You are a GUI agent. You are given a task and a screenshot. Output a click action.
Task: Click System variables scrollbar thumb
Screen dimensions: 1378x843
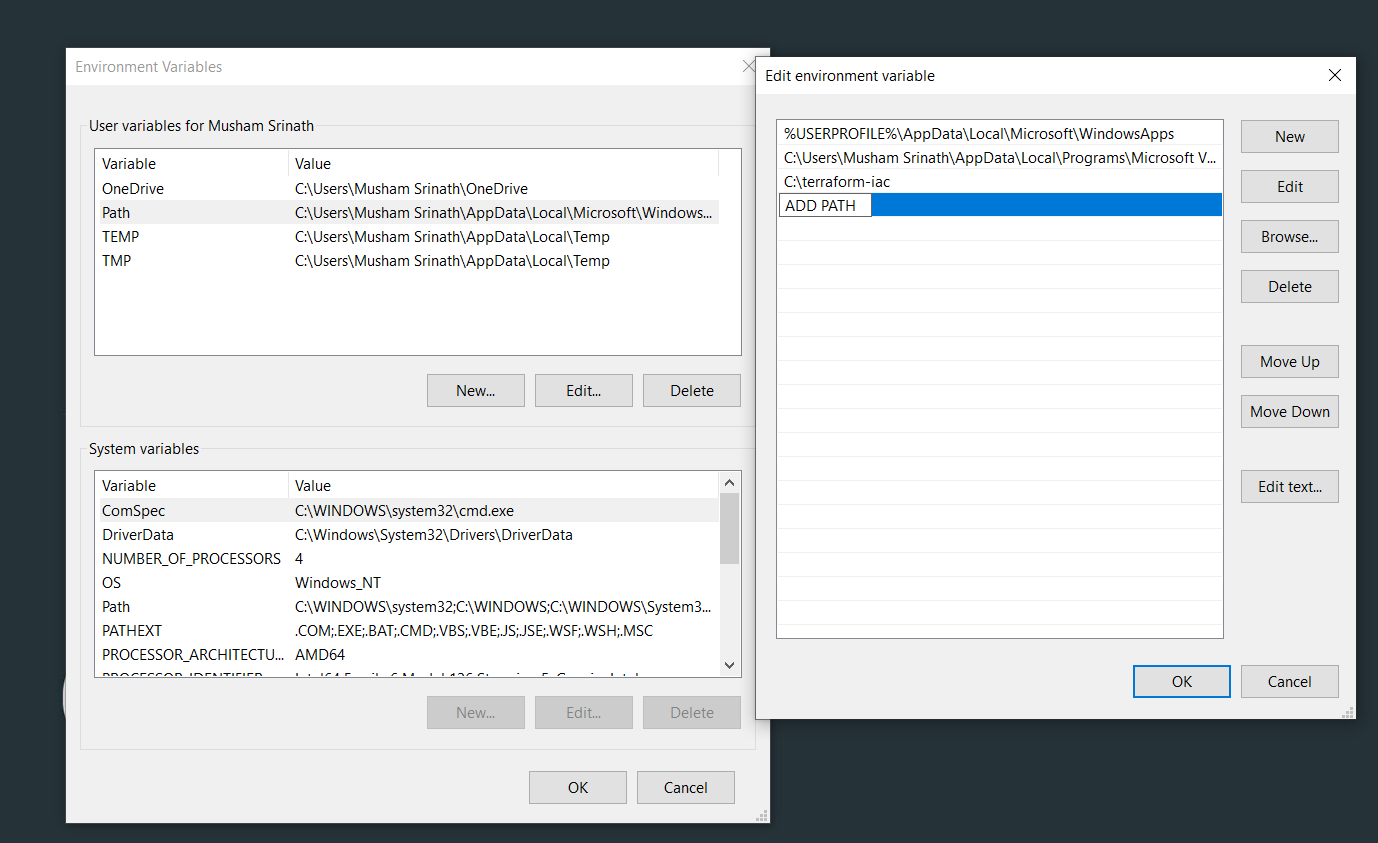tap(729, 528)
